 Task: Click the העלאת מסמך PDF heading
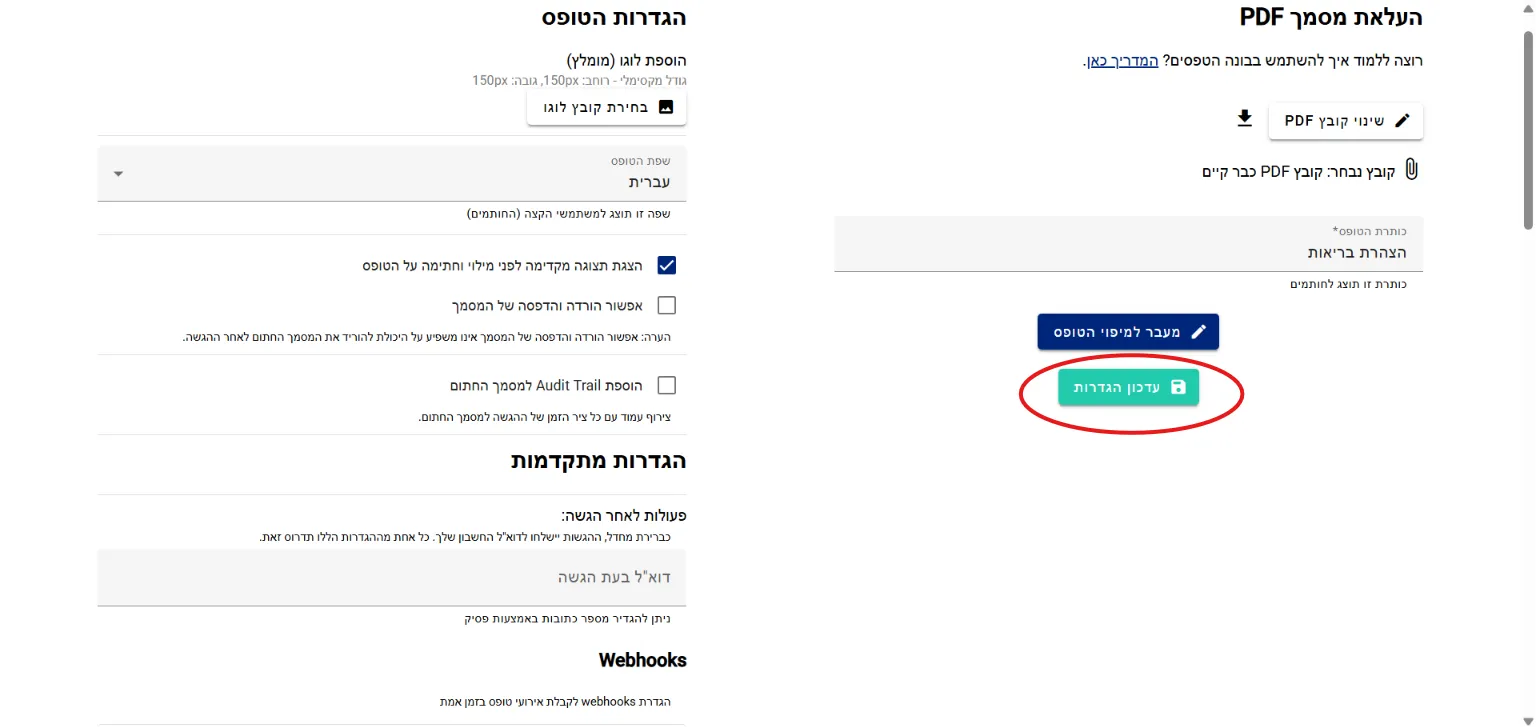(1331, 17)
